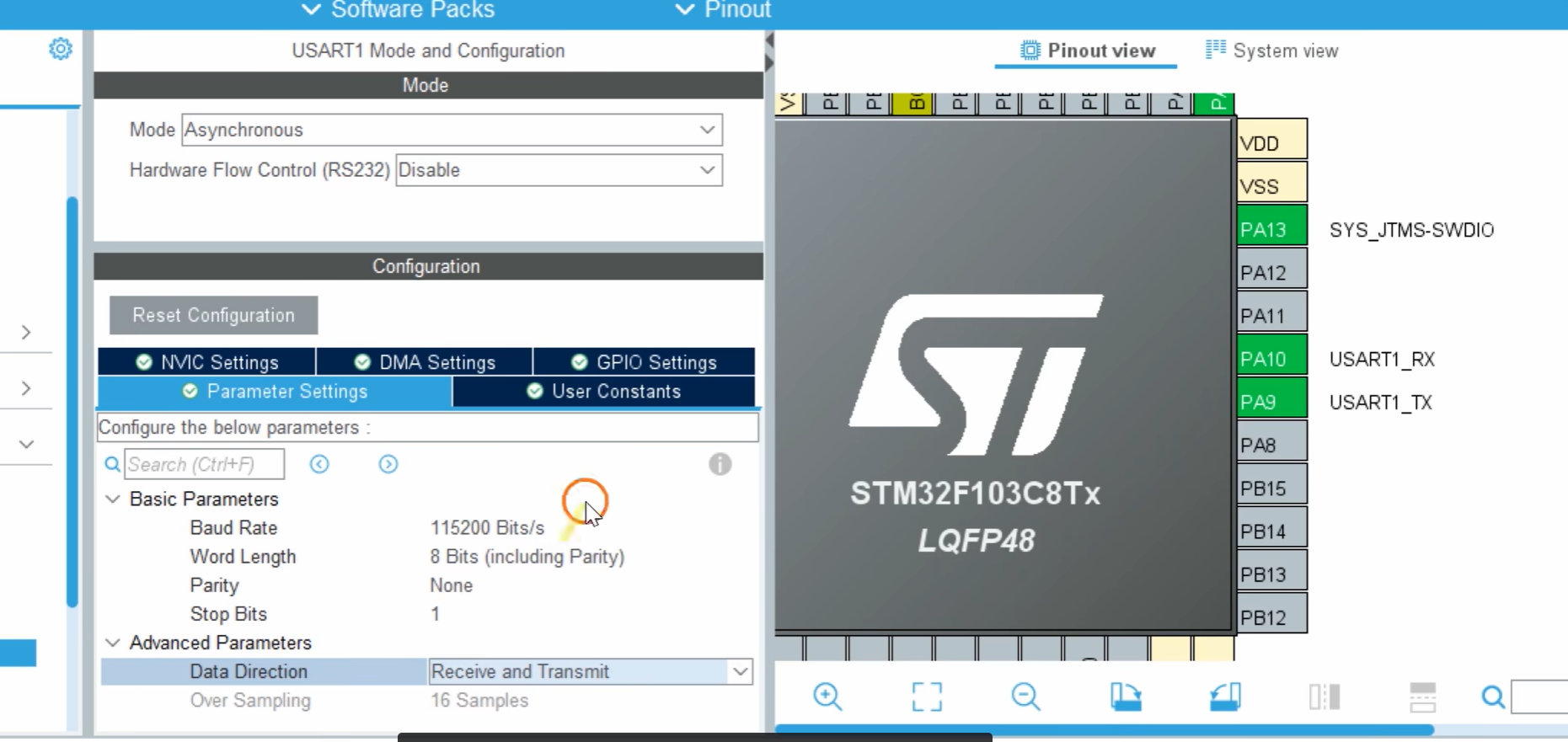The image size is (1568, 742).
Task: Click Reset Configuration button
Action: (x=214, y=315)
